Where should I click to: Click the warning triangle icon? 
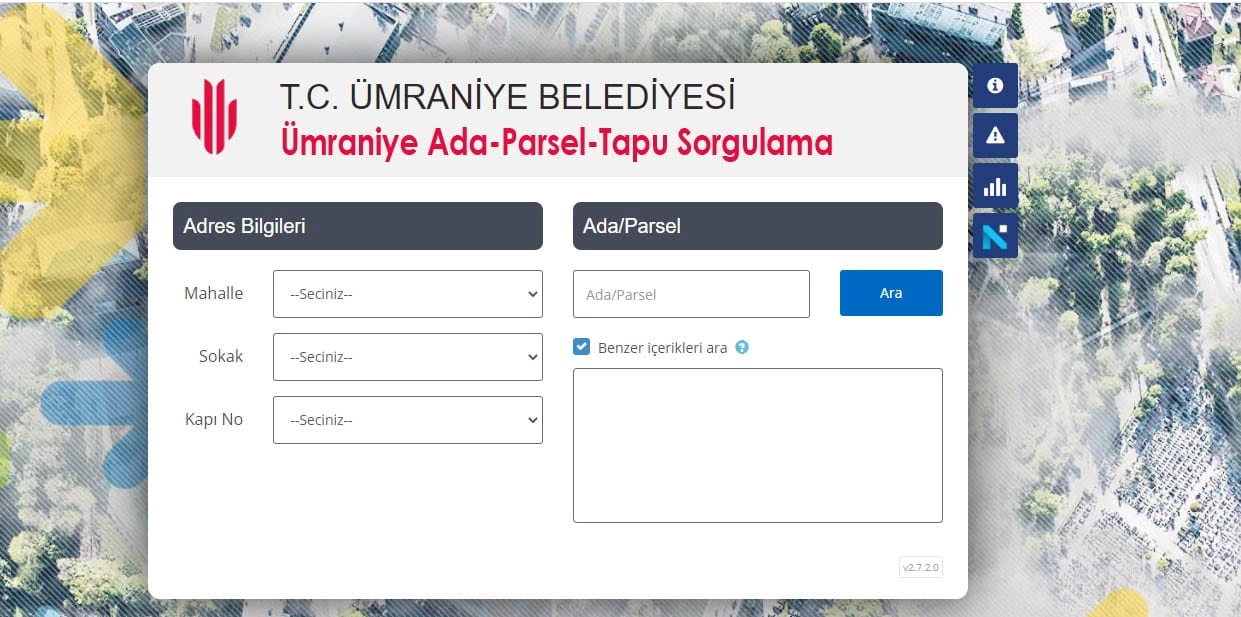tap(995, 136)
